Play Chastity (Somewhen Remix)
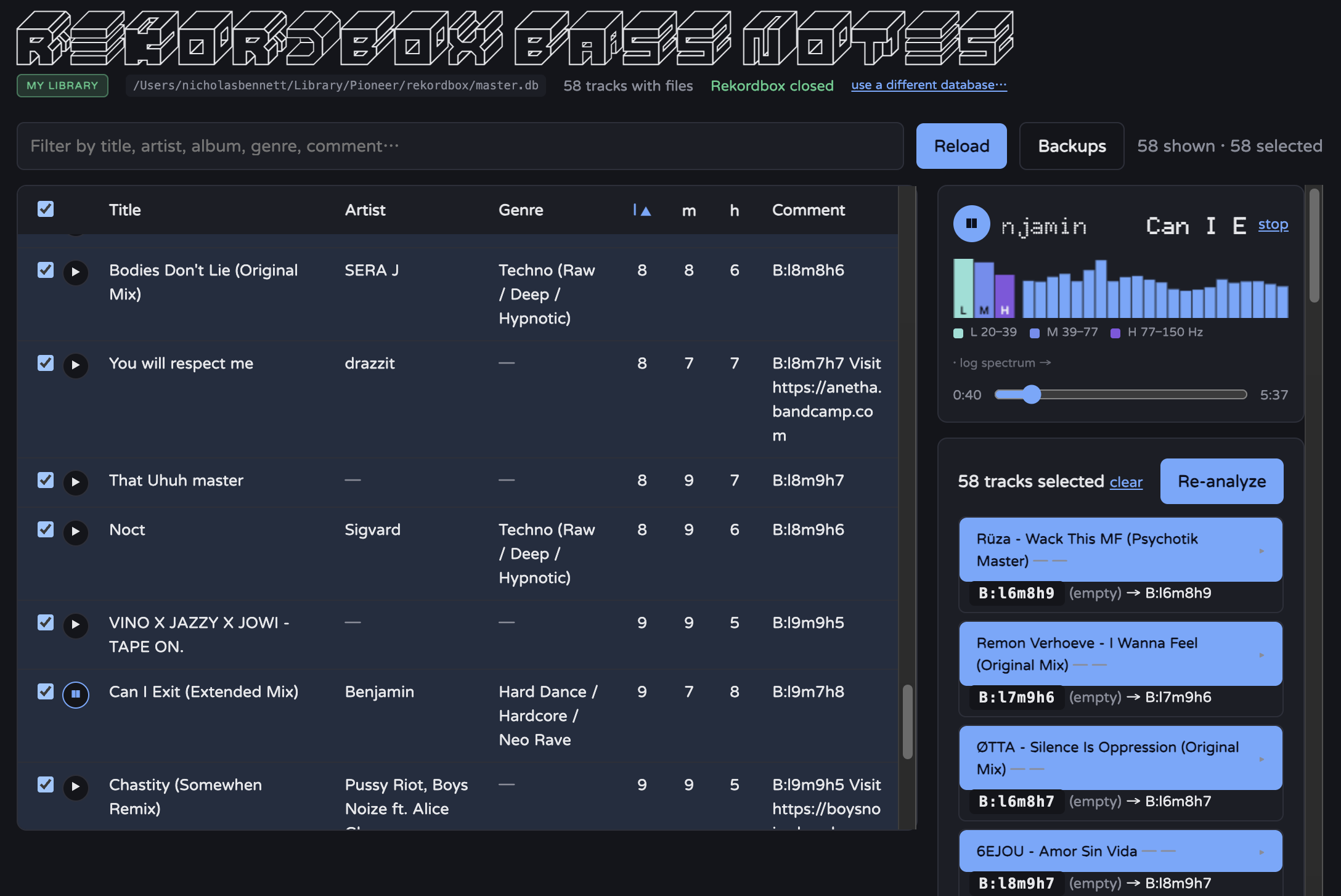The width and height of the screenshot is (1341, 896). click(75, 786)
